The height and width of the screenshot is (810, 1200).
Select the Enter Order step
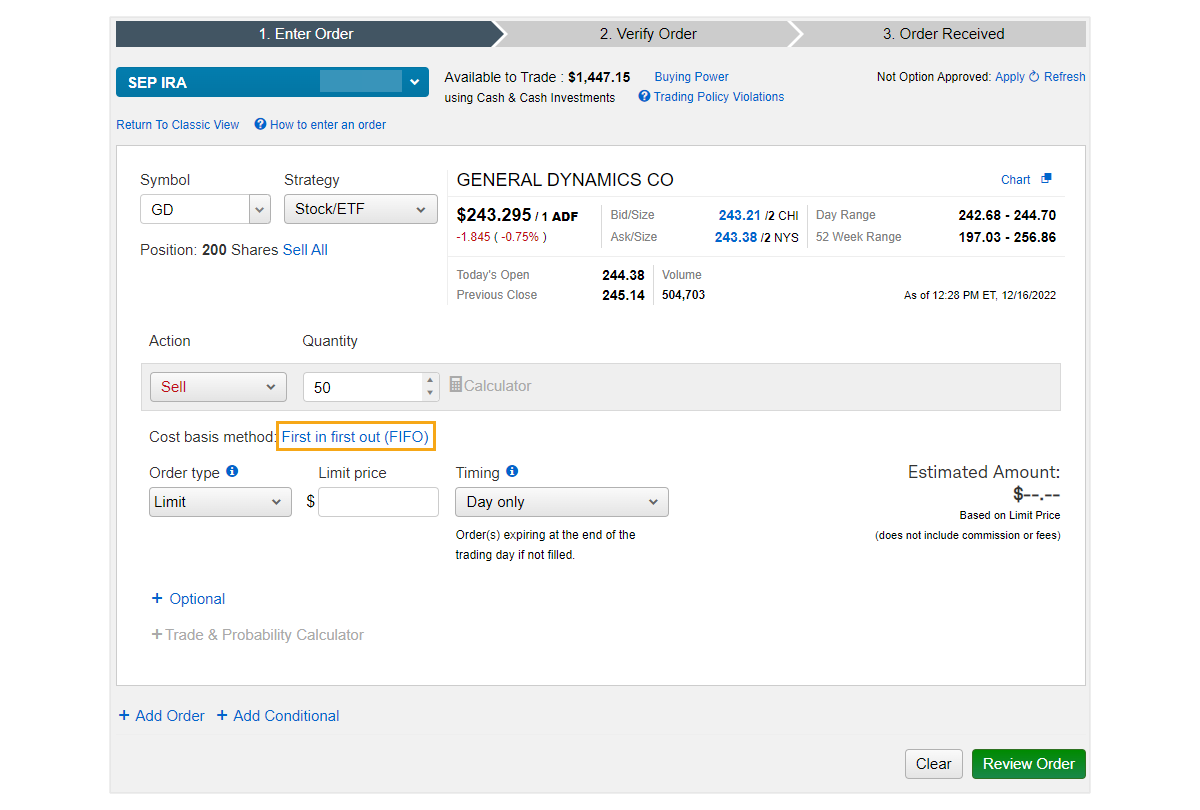coord(305,34)
